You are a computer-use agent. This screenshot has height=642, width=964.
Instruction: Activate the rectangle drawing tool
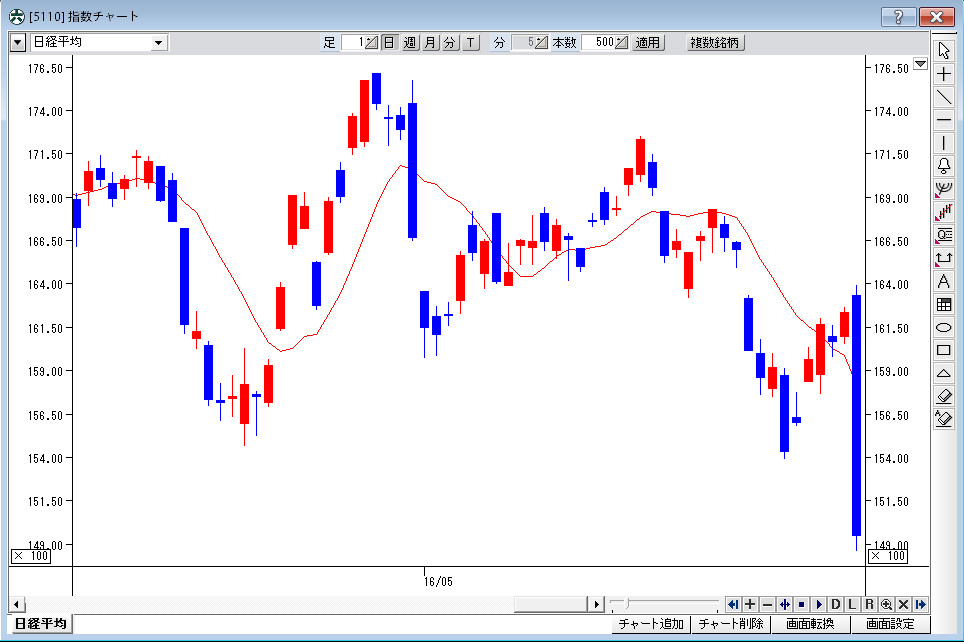click(x=944, y=350)
